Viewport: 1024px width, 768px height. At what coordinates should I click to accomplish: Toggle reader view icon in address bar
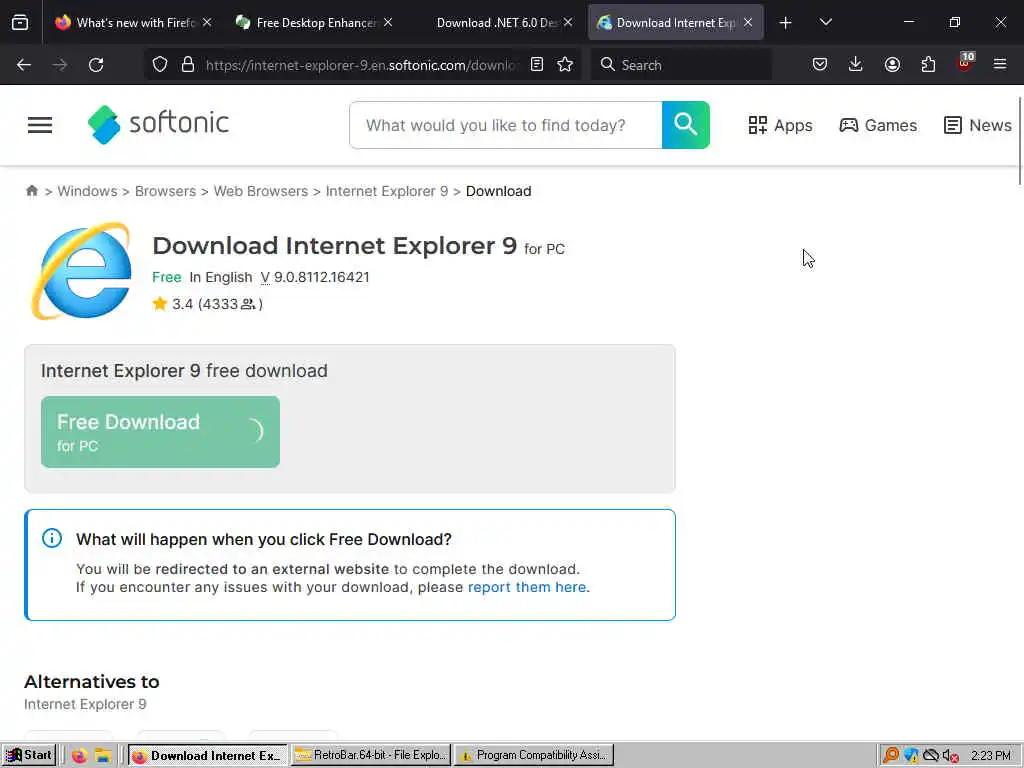(537, 65)
